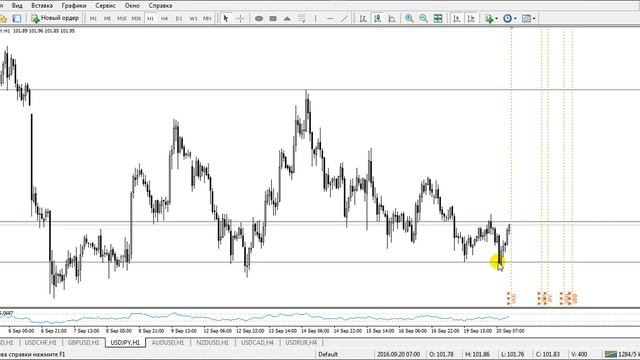The width and height of the screenshot is (640, 360).
Task: Expand the templates dropdown arrow
Action: pyautogui.click(x=534, y=19)
